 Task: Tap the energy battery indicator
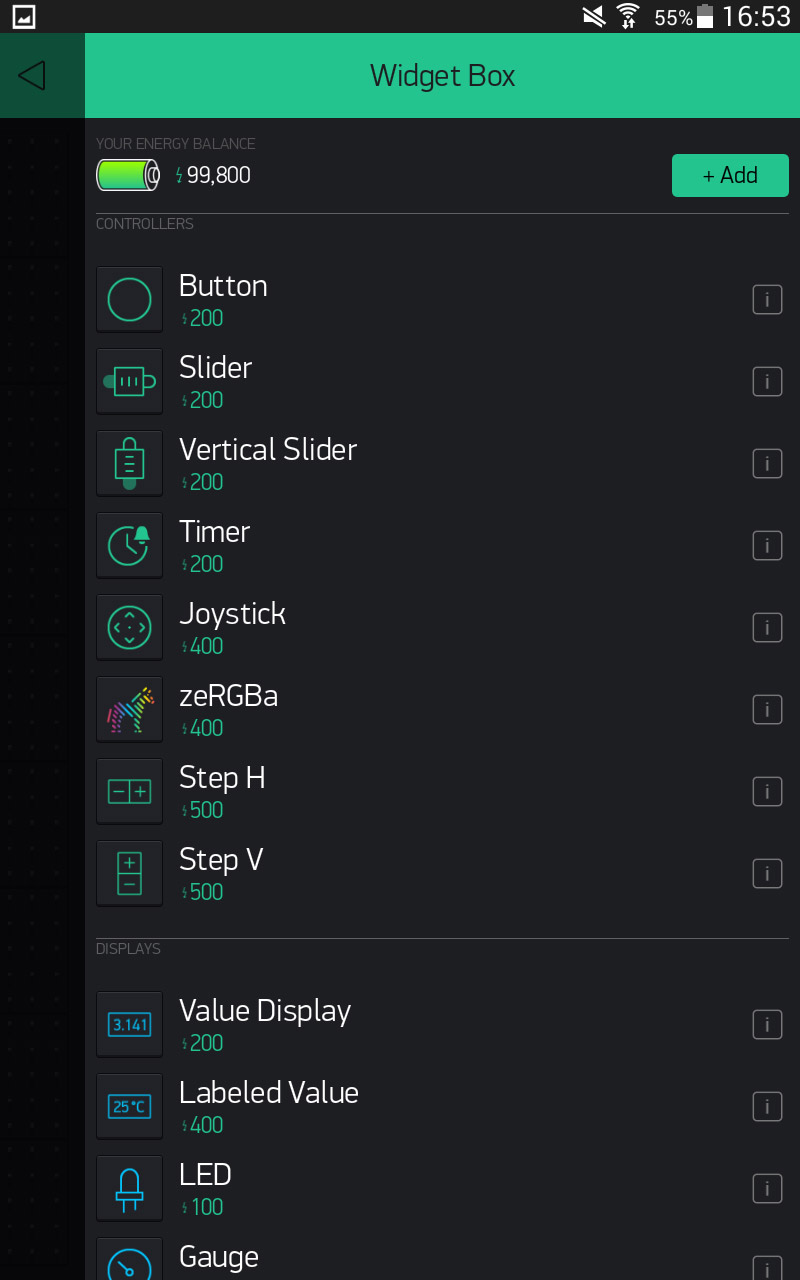(128, 176)
